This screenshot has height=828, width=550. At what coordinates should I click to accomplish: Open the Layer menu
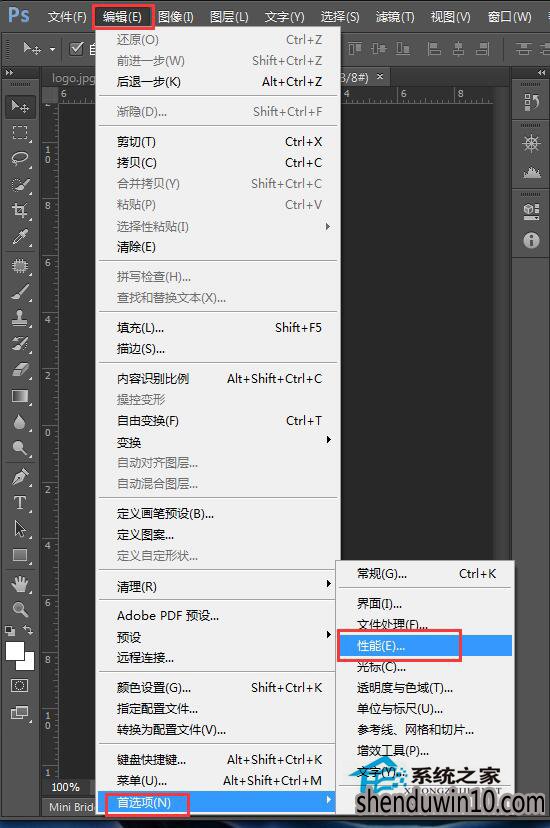coord(229,17)
